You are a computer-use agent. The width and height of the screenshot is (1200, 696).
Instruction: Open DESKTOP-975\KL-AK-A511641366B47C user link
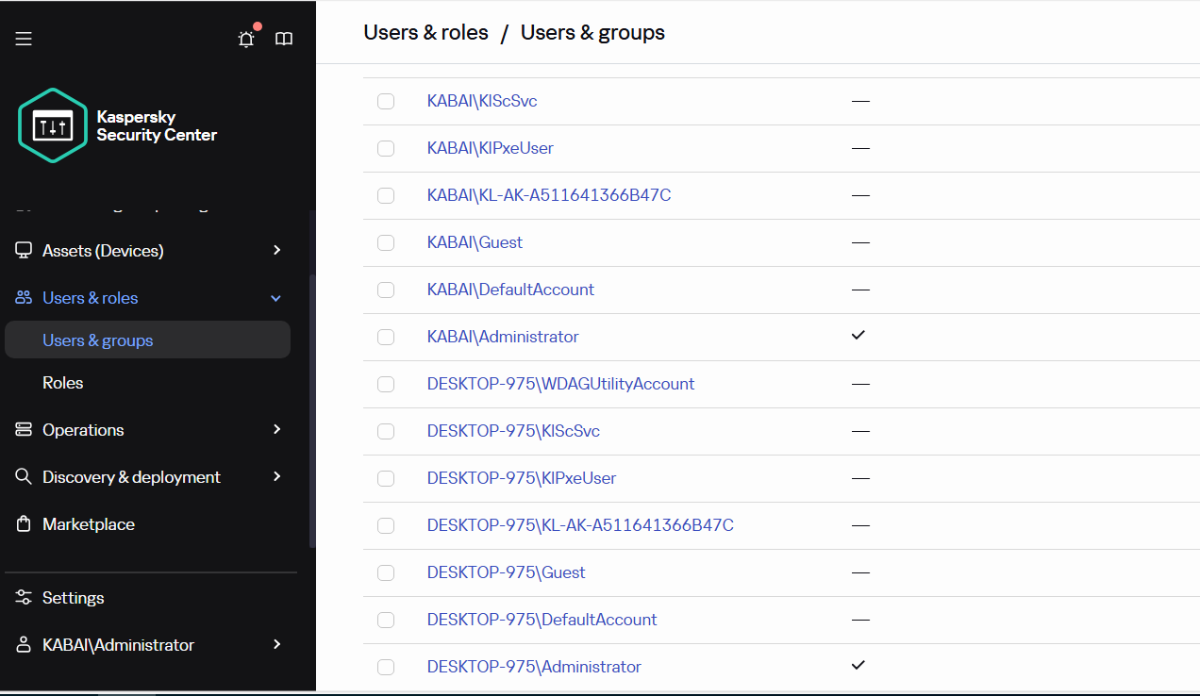coord(580,525)
